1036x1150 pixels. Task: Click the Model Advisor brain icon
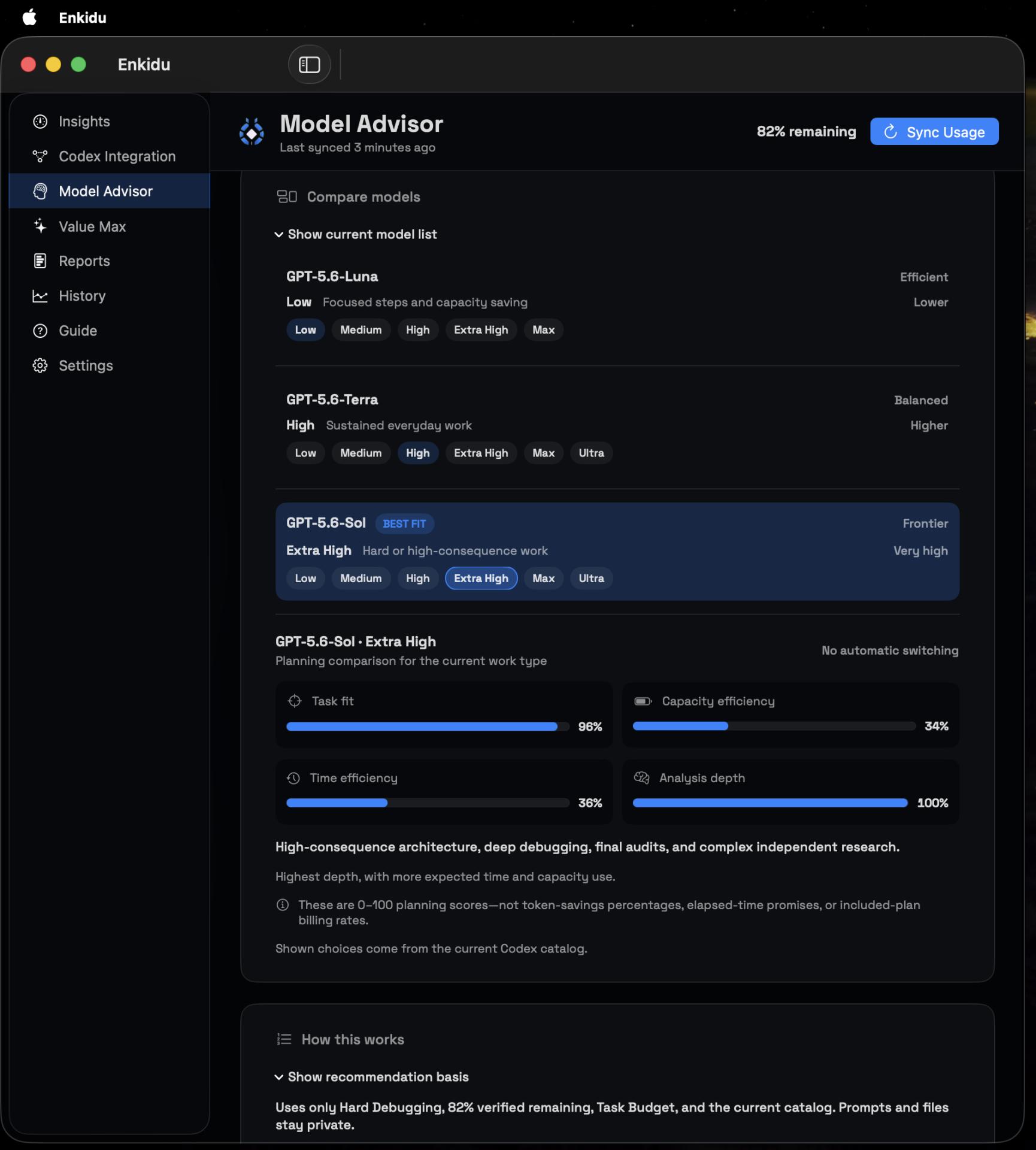point(40,191)
